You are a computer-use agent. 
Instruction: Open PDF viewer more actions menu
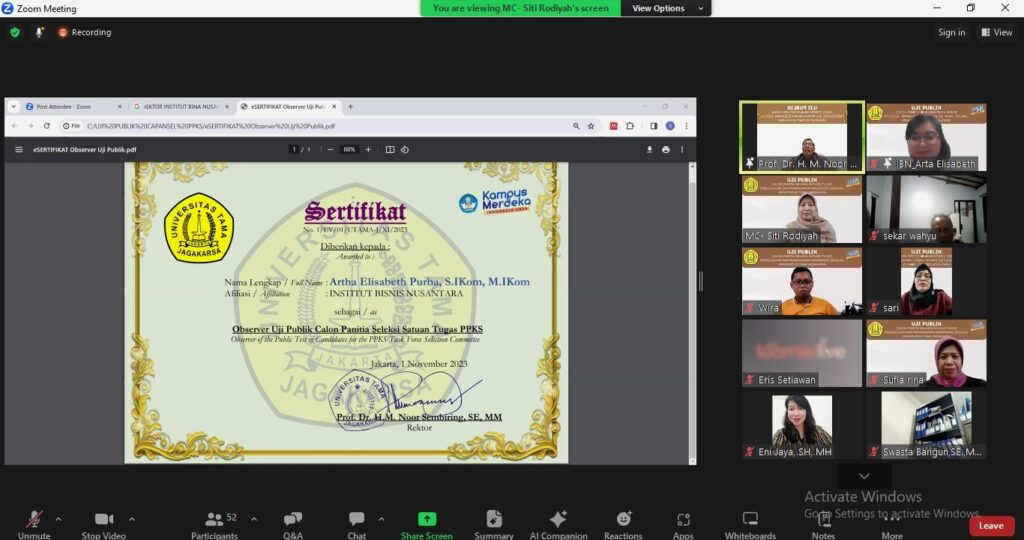pyautogui.click(x=682, y=150)
